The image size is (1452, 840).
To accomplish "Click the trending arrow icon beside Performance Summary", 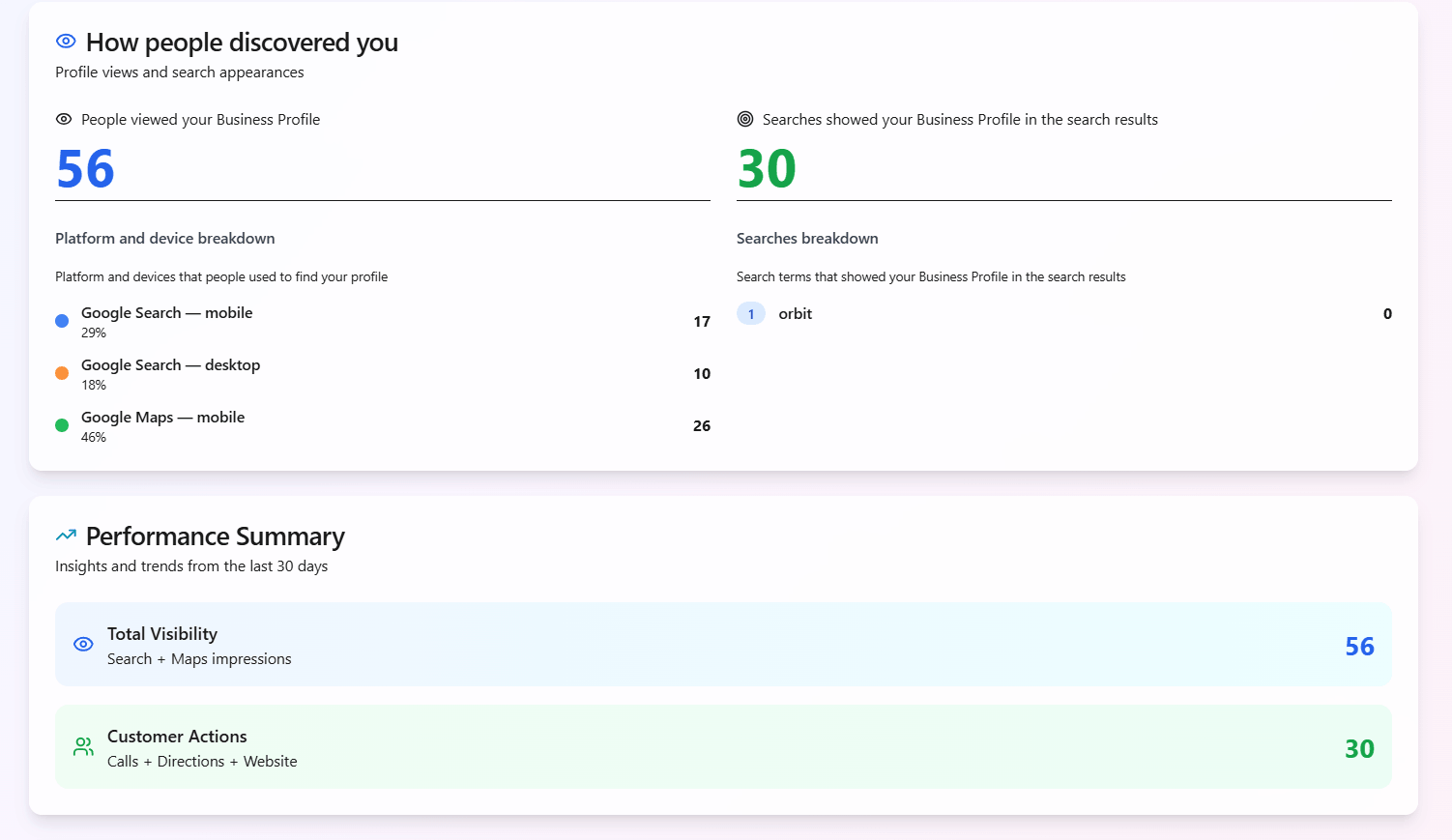I will coord(66,536).
